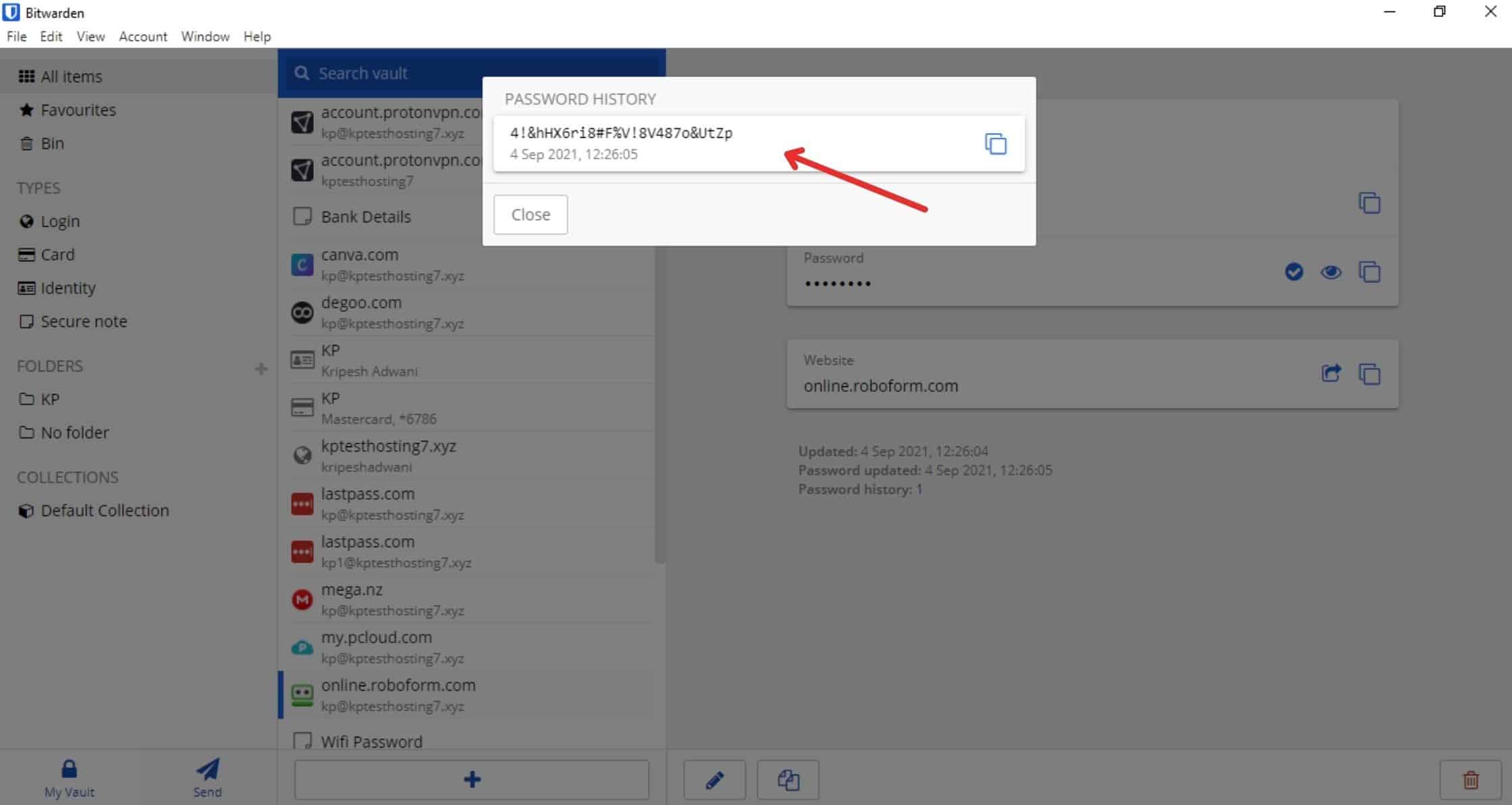Screen dimensions: 1512x805
Task: Toggle password visibility with the eye icon
Action: click(x=1331, y=272)
